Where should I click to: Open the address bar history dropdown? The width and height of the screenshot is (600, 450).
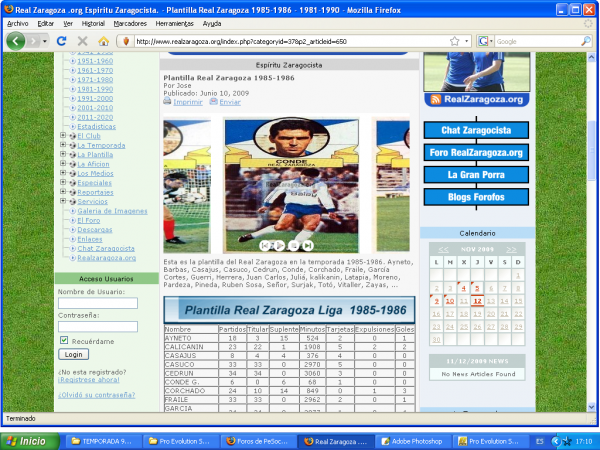coord(466,41)
